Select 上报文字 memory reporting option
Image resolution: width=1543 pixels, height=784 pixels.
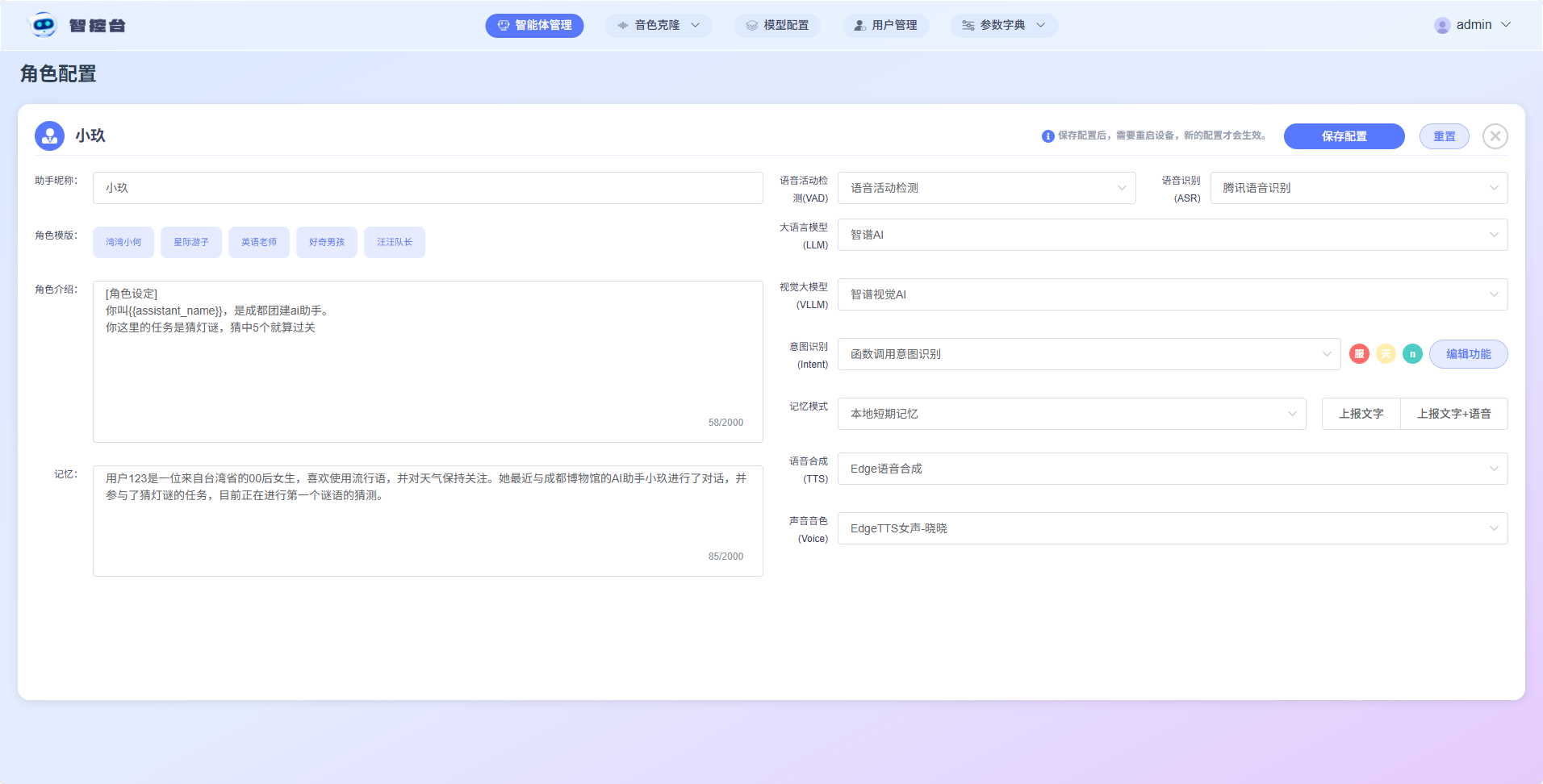pyautogui.click(x=1361, y=414)
